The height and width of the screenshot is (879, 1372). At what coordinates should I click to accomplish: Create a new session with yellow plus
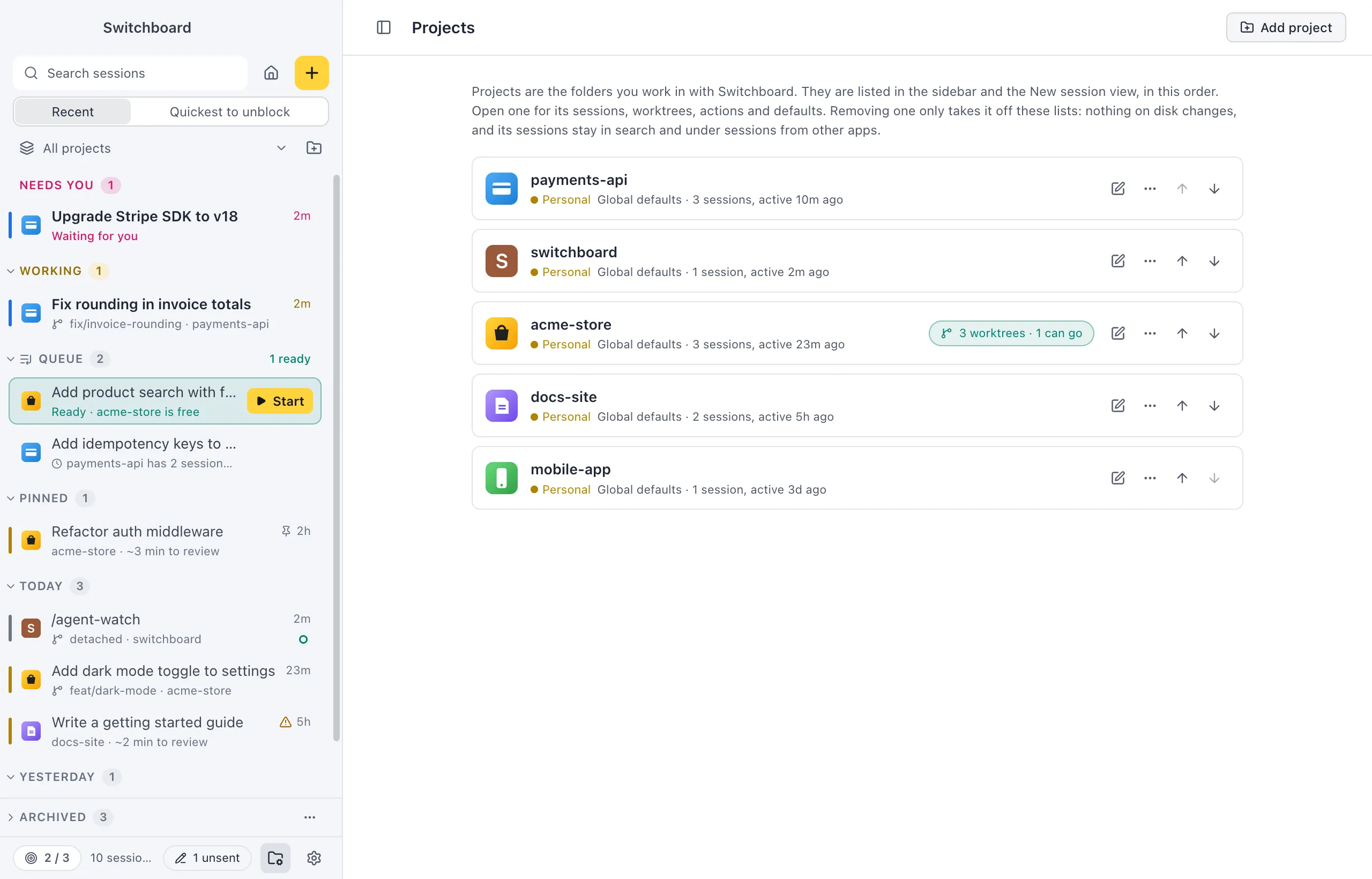coord(311,73)
